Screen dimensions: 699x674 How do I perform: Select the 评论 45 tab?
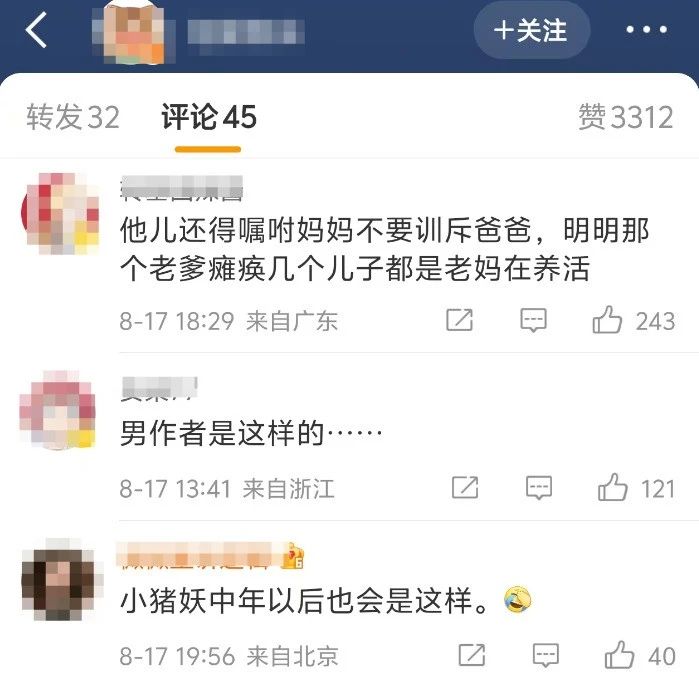(x=209, y=117)
